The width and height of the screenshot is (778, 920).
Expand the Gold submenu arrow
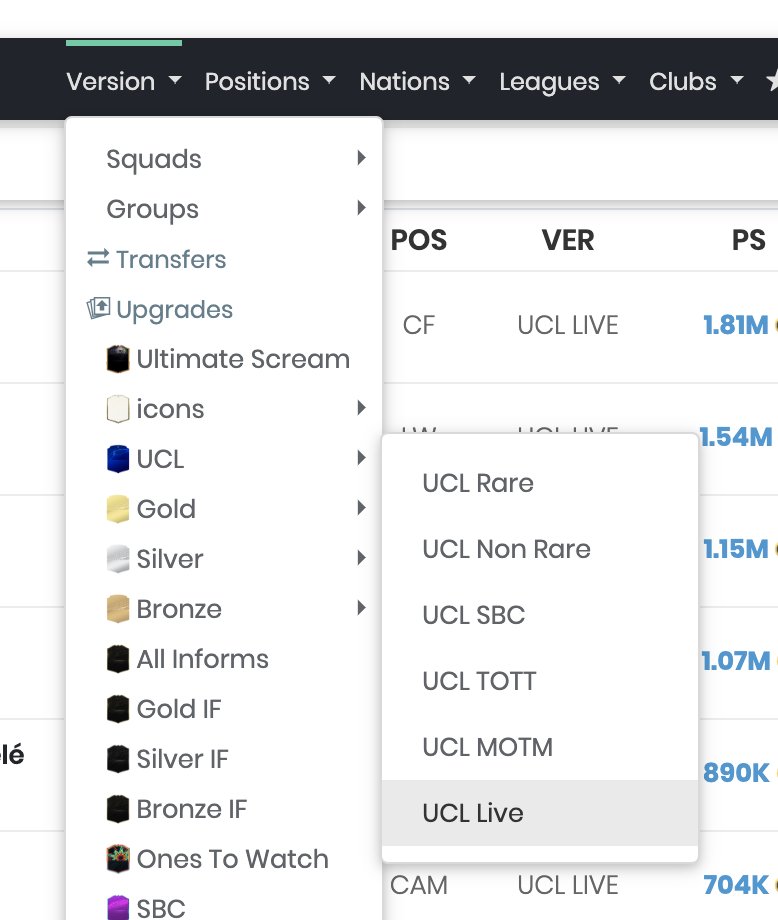(361, 508)
